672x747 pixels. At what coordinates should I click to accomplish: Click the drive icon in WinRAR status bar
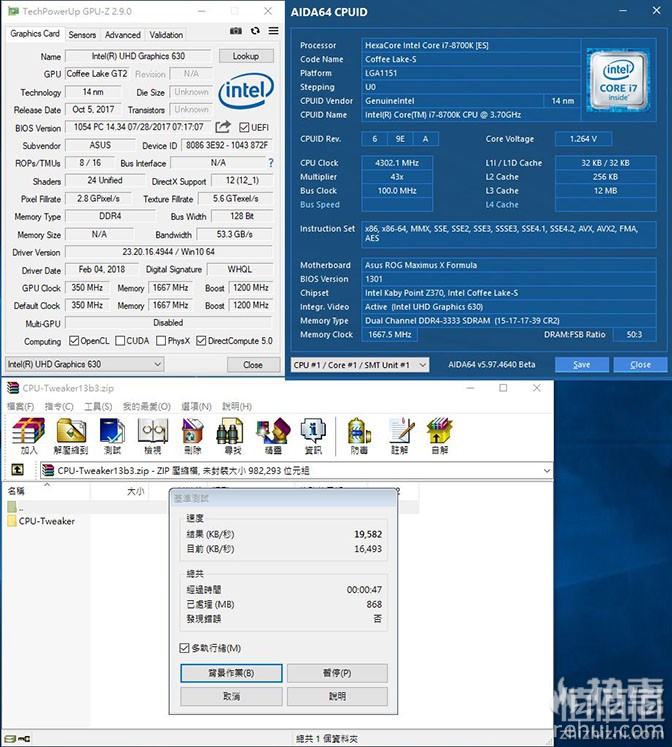(10, 739)
